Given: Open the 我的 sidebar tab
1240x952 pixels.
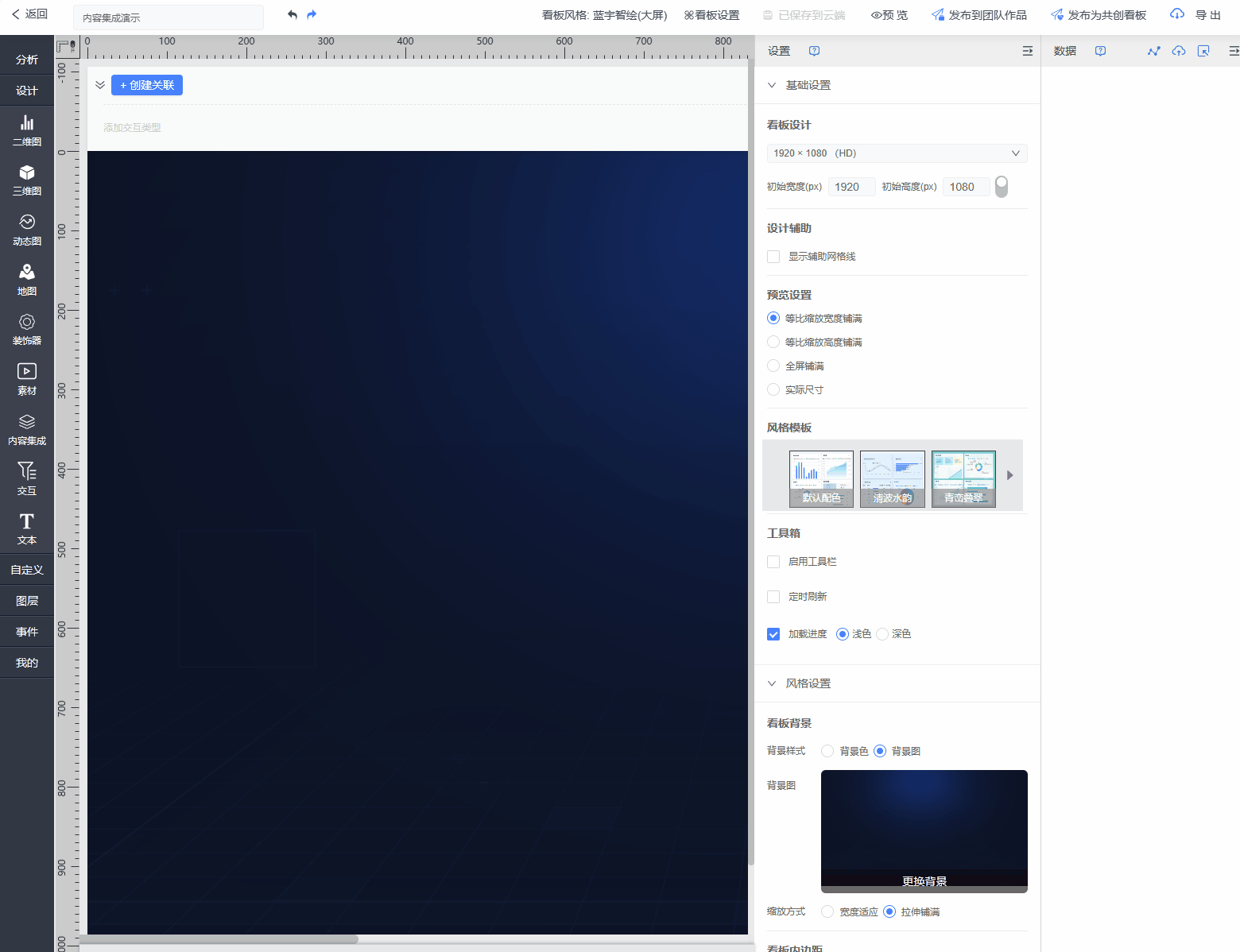Looking at the screenshot, I should [x=27, y=663].
